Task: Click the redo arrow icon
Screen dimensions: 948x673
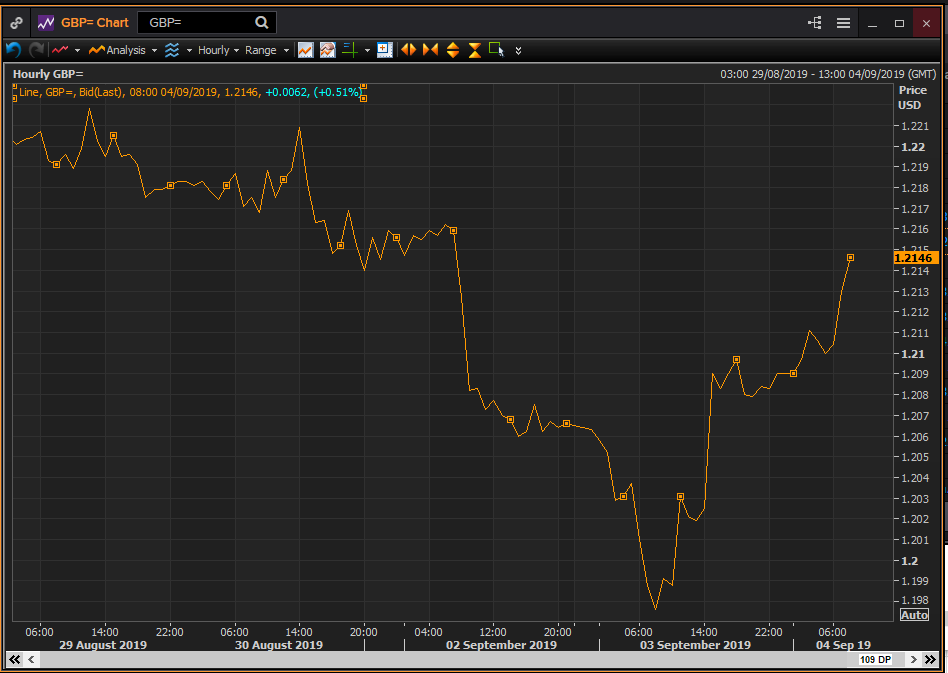Action: coord(36,50)
